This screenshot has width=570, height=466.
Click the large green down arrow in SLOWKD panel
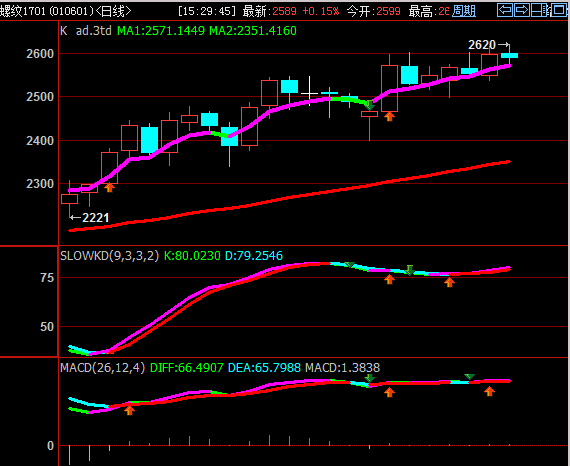pyautogui.click(x=409, y=270)
